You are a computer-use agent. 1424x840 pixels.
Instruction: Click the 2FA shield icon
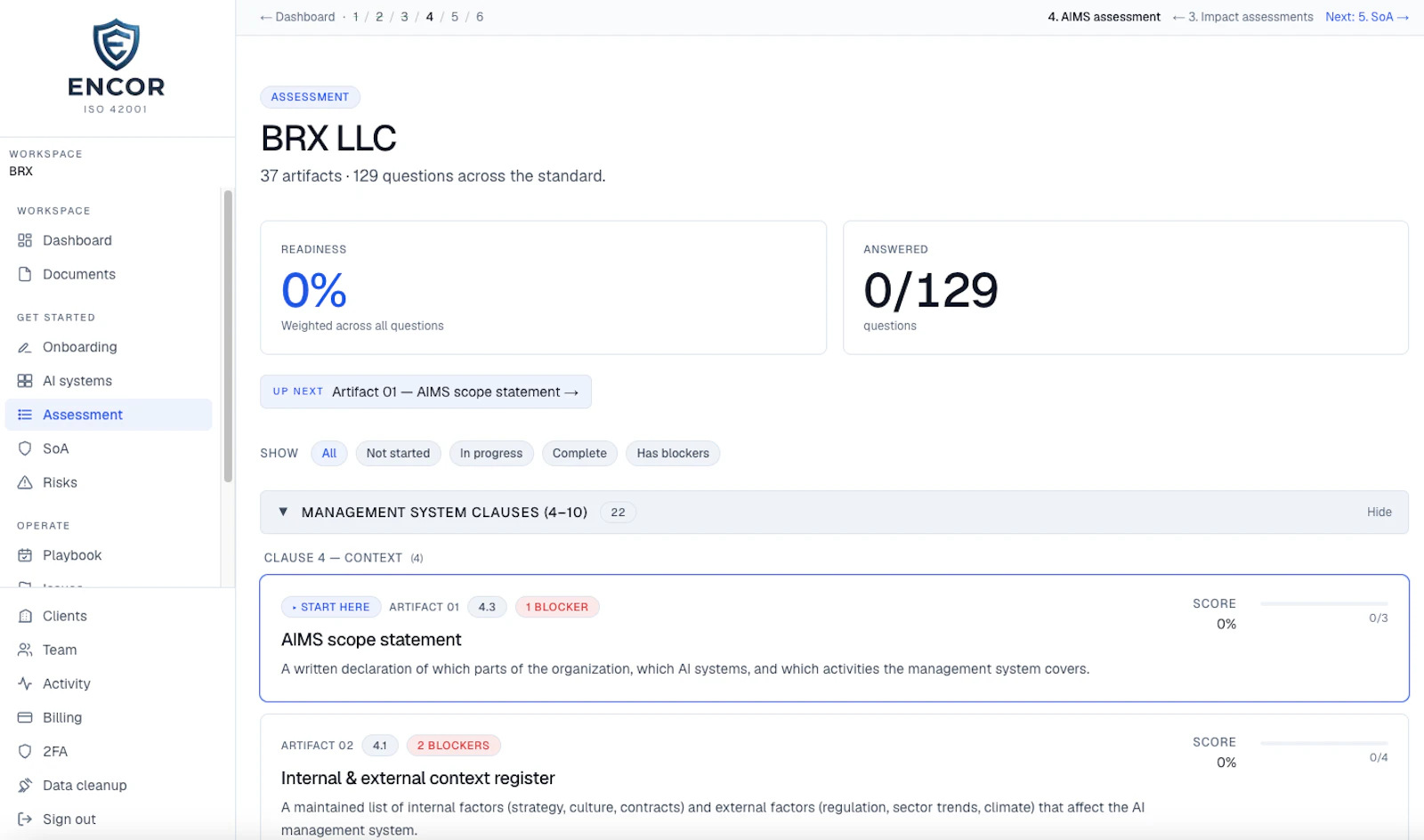coord(25,751)
